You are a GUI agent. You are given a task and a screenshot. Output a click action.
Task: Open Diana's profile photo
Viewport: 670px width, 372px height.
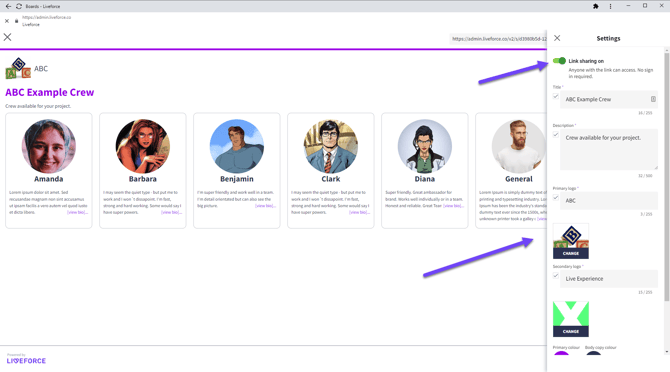tap(425, 146)
